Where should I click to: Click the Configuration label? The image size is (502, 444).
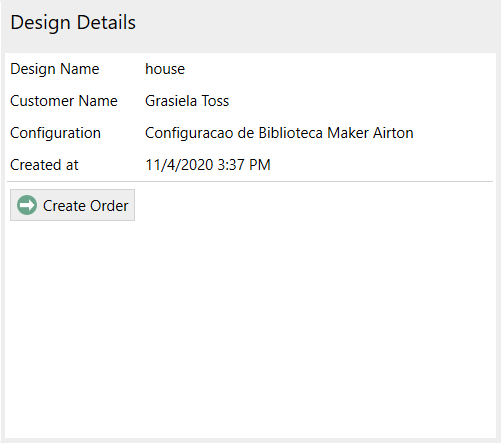tap(55, 133)
